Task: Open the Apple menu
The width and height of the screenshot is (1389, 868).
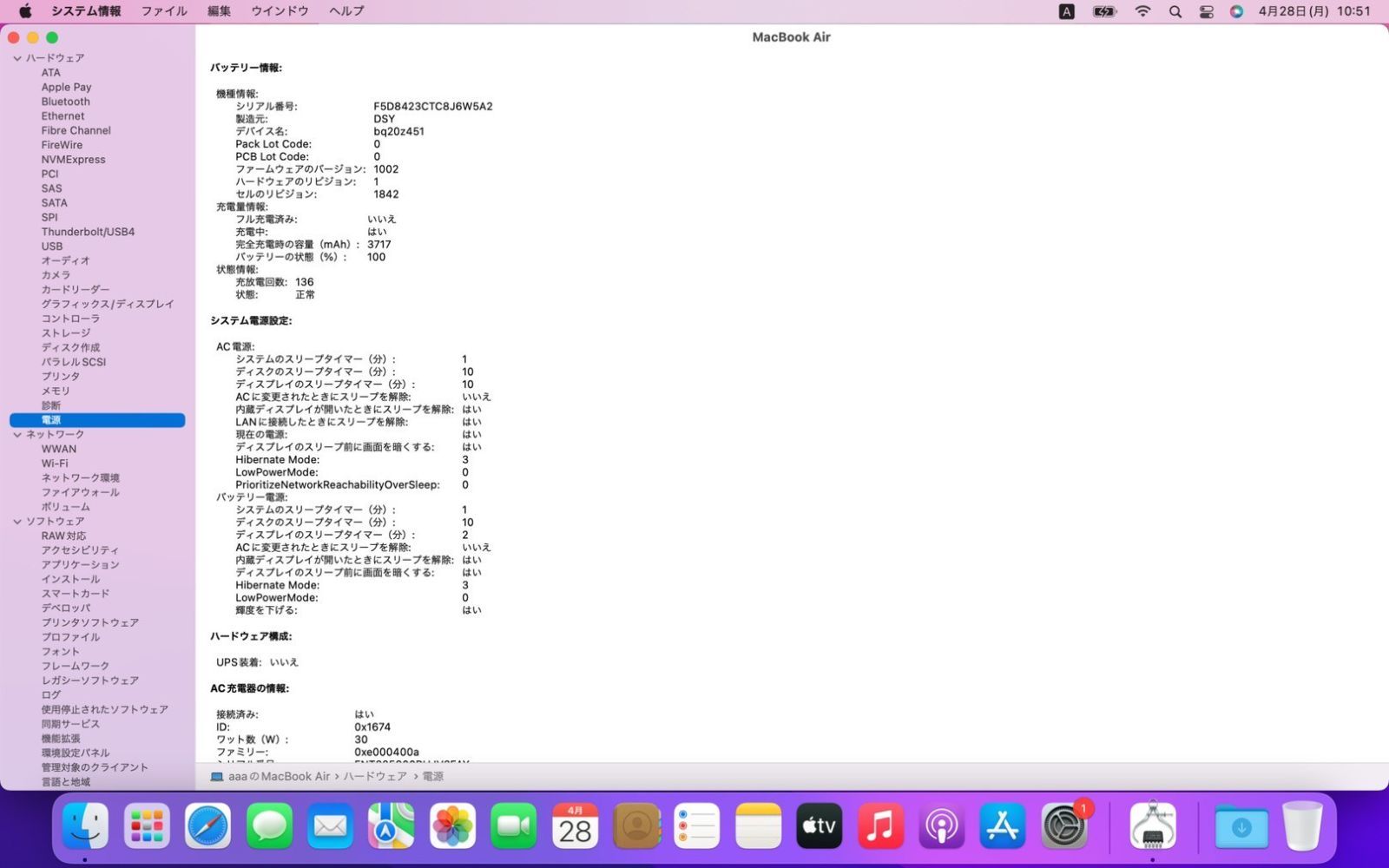Action: click(x=25, y=11)
